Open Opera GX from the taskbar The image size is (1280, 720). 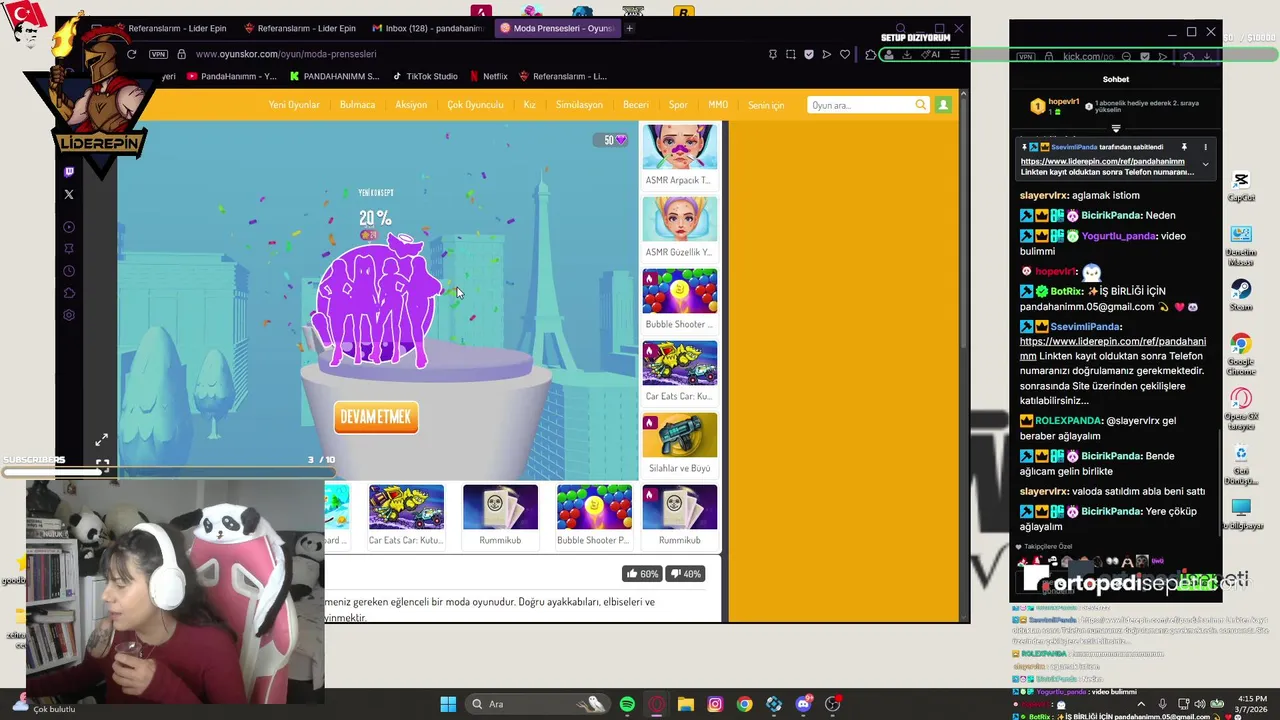(x=656, y=704)
